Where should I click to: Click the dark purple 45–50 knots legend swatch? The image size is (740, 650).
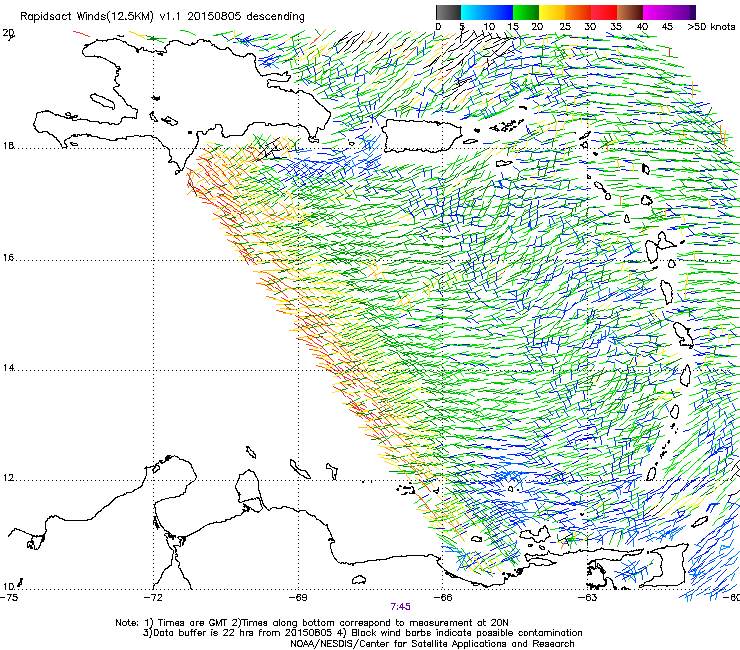[x=682, y=12]
